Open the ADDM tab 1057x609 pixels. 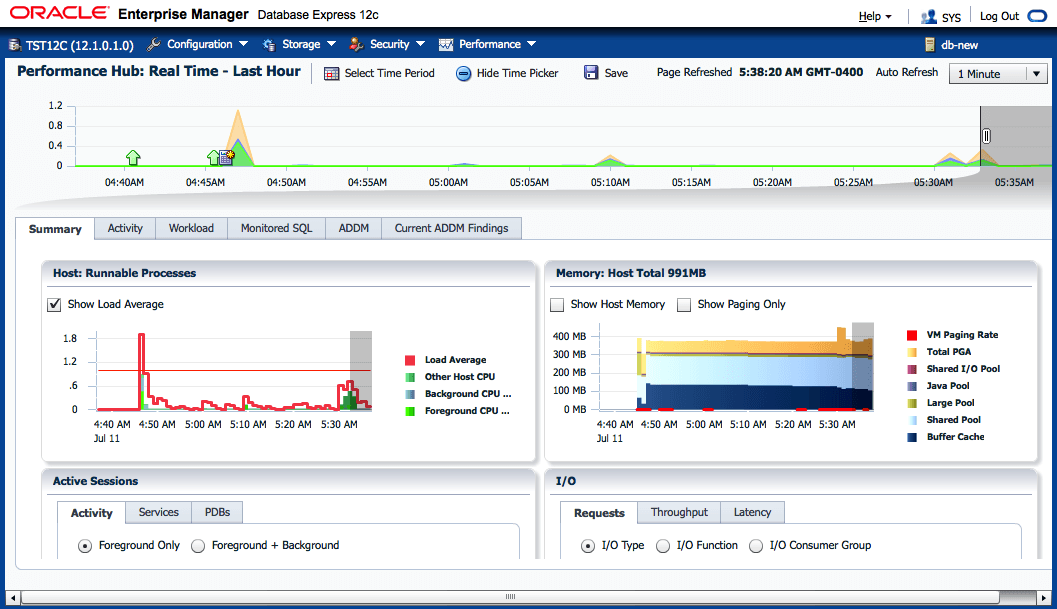354,228
